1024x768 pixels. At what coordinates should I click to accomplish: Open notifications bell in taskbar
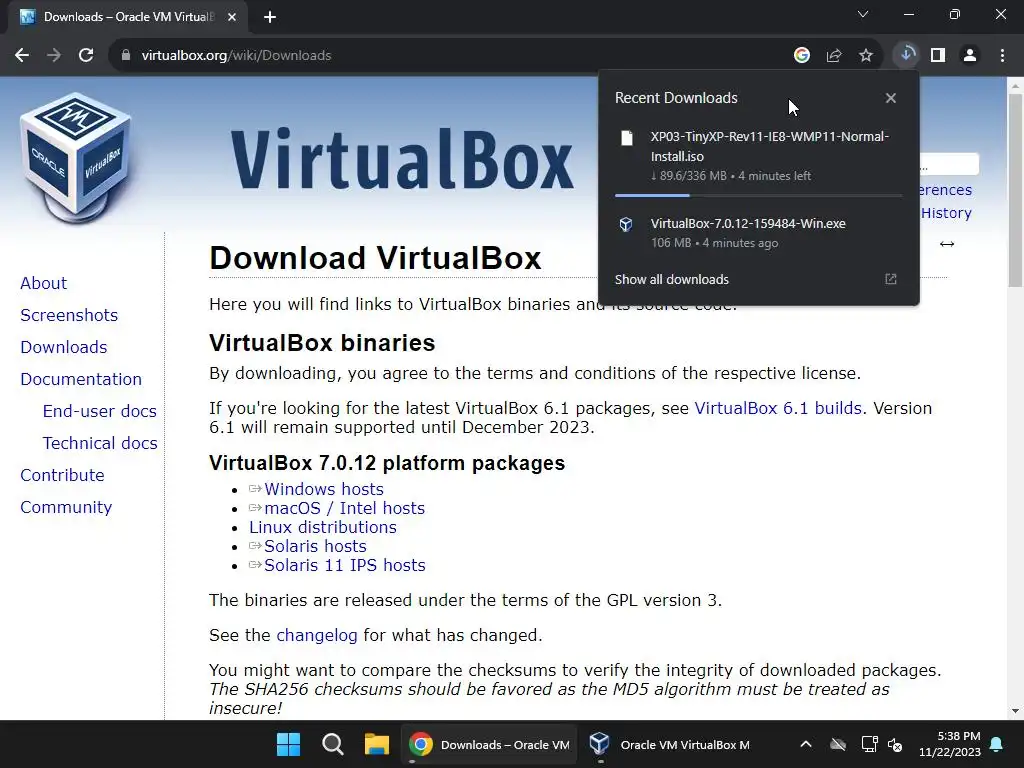pos(997,744)
